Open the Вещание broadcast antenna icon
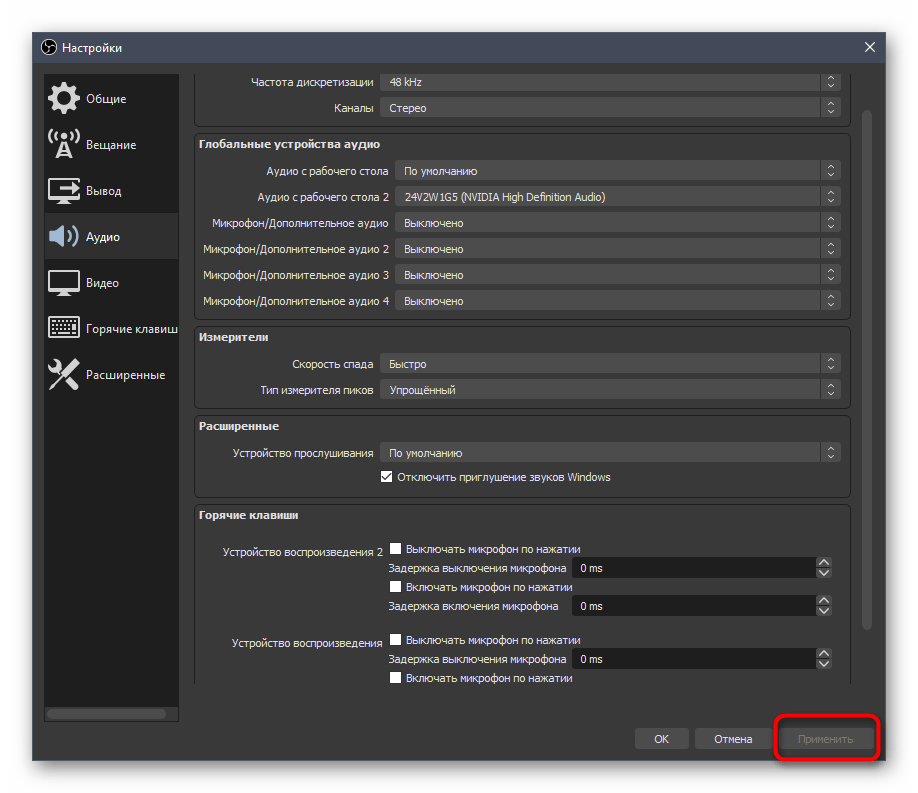This screenshot has height=793, width=918. pyautogui.click(x=64, y=145)
